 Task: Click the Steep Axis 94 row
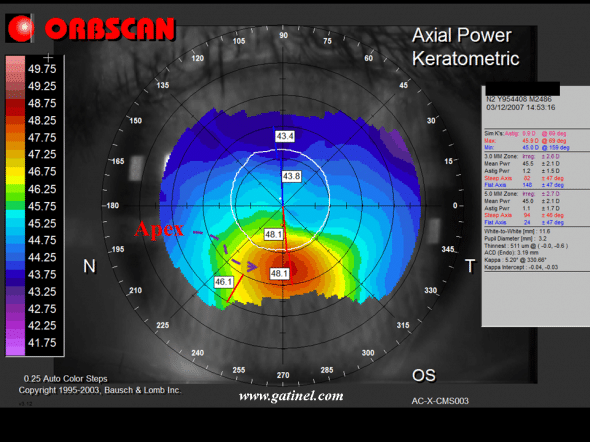pyautogui.click(x=524, y=215)
